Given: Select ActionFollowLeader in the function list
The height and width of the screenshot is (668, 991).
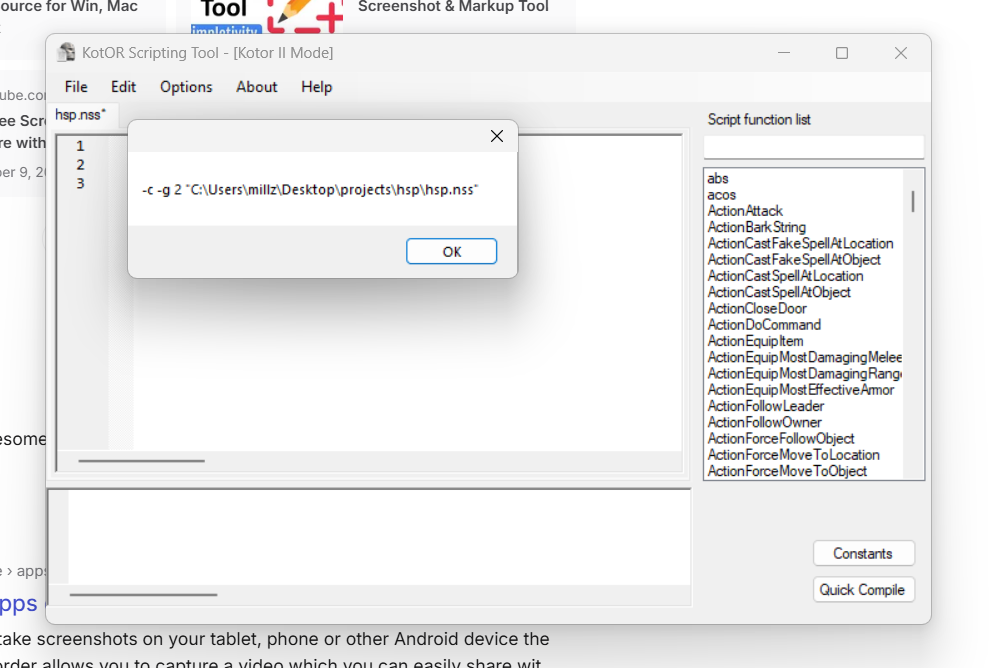Looking at the screenshot, I should coord(765,406).
